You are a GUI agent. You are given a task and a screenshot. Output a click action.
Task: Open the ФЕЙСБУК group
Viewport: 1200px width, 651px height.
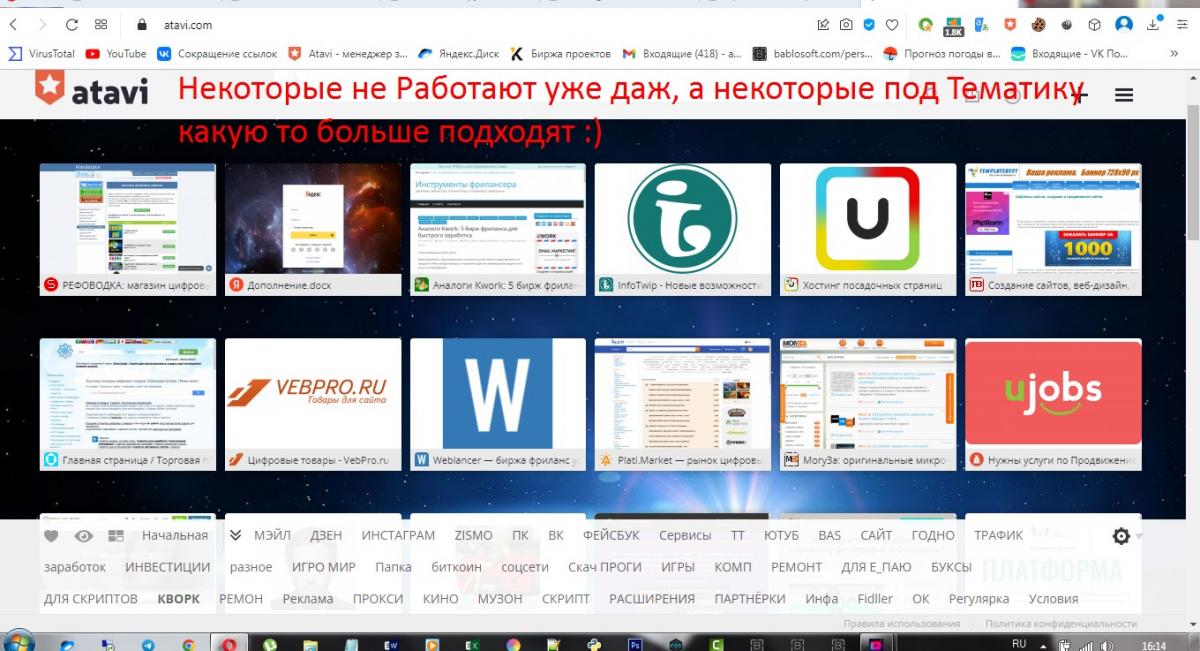611,535
